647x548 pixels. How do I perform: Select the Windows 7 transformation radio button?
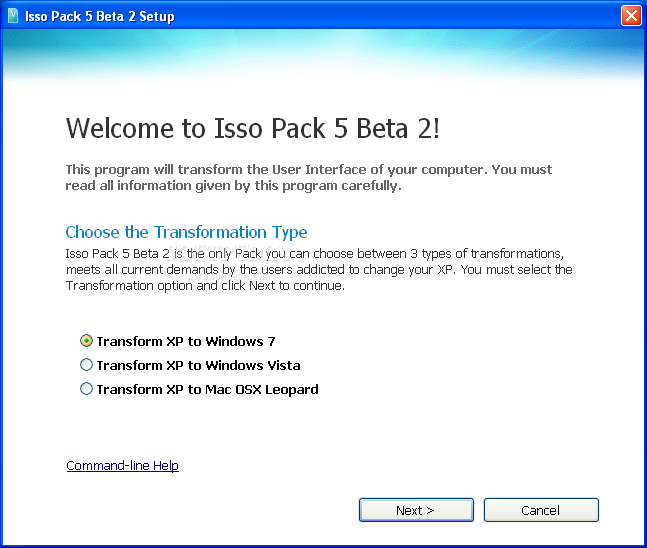tap(87, 341)
